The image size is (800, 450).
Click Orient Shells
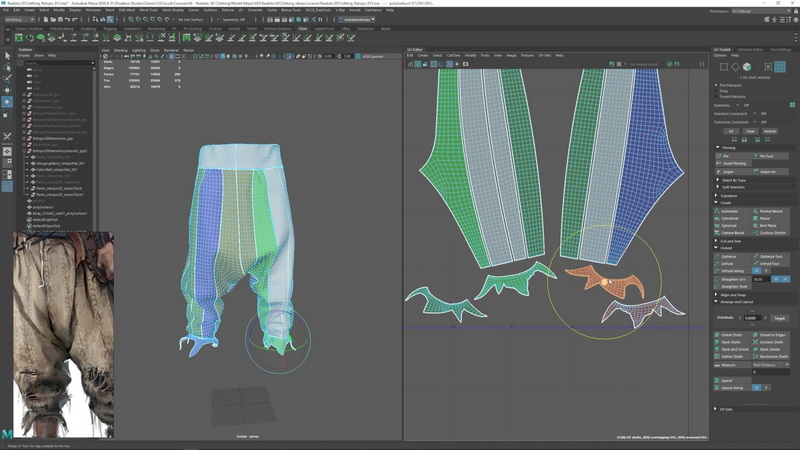click(x=733, y=335)
